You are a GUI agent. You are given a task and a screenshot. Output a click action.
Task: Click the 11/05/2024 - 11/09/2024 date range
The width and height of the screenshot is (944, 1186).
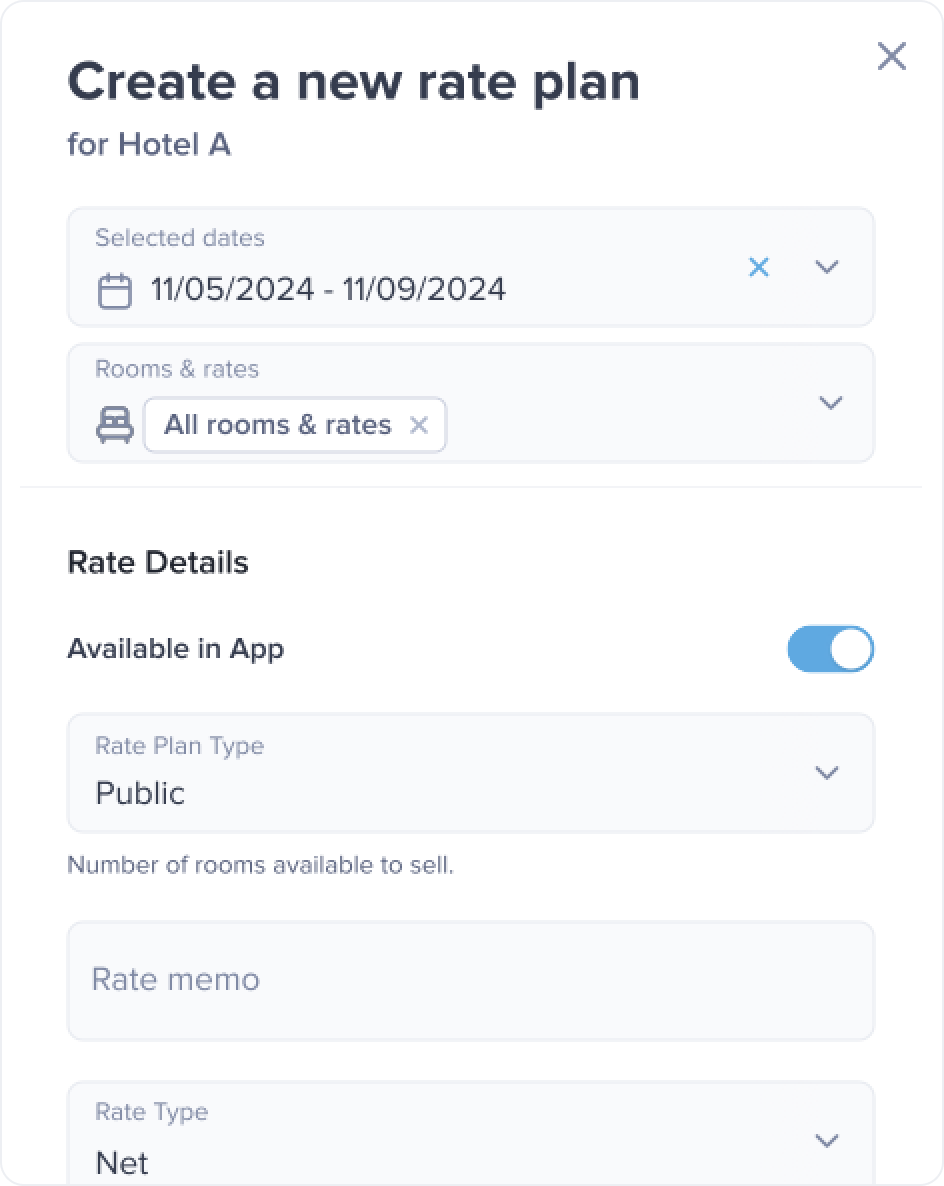[x=328, y=290]
